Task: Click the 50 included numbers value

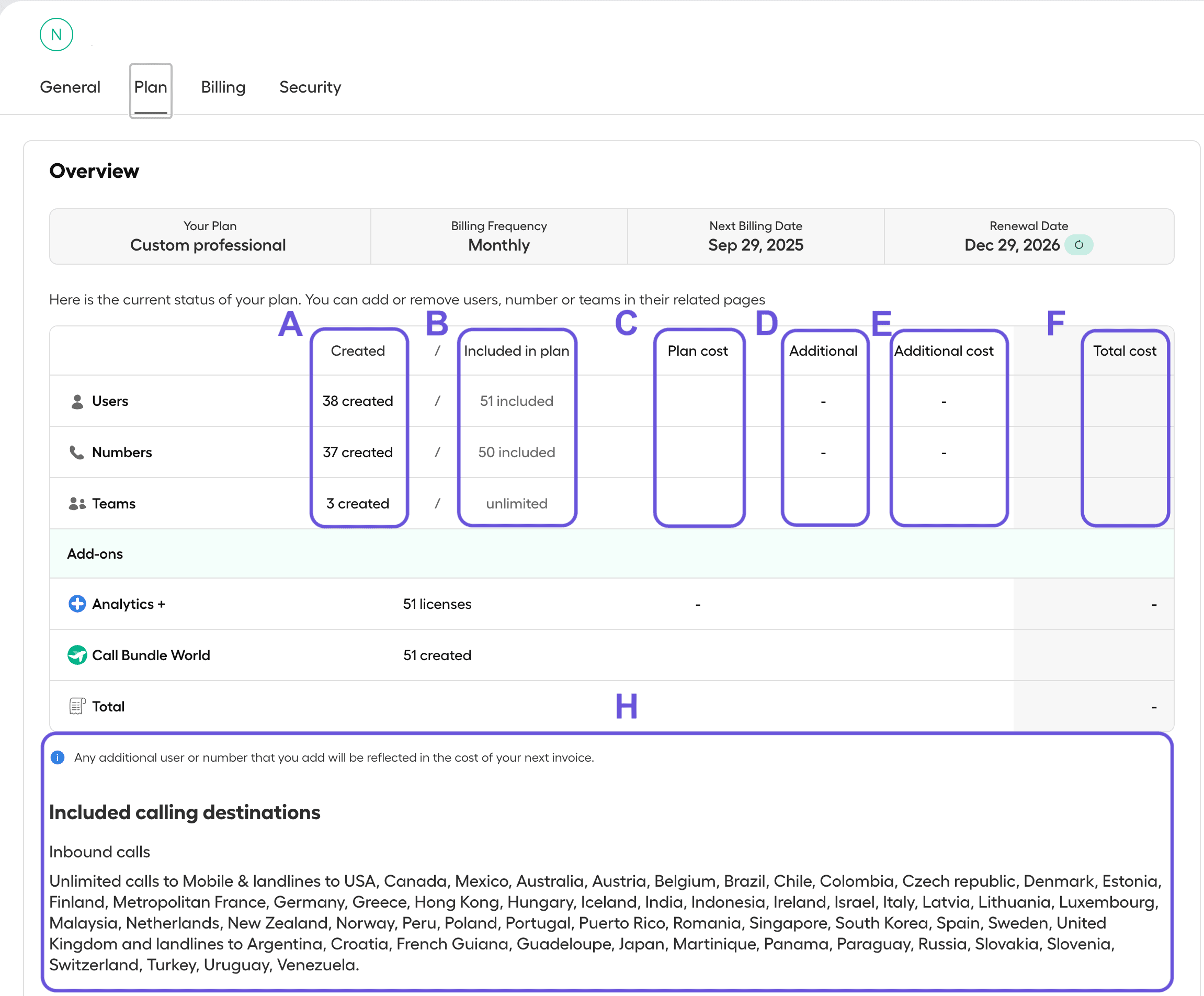Action: [x=517, y=452]
